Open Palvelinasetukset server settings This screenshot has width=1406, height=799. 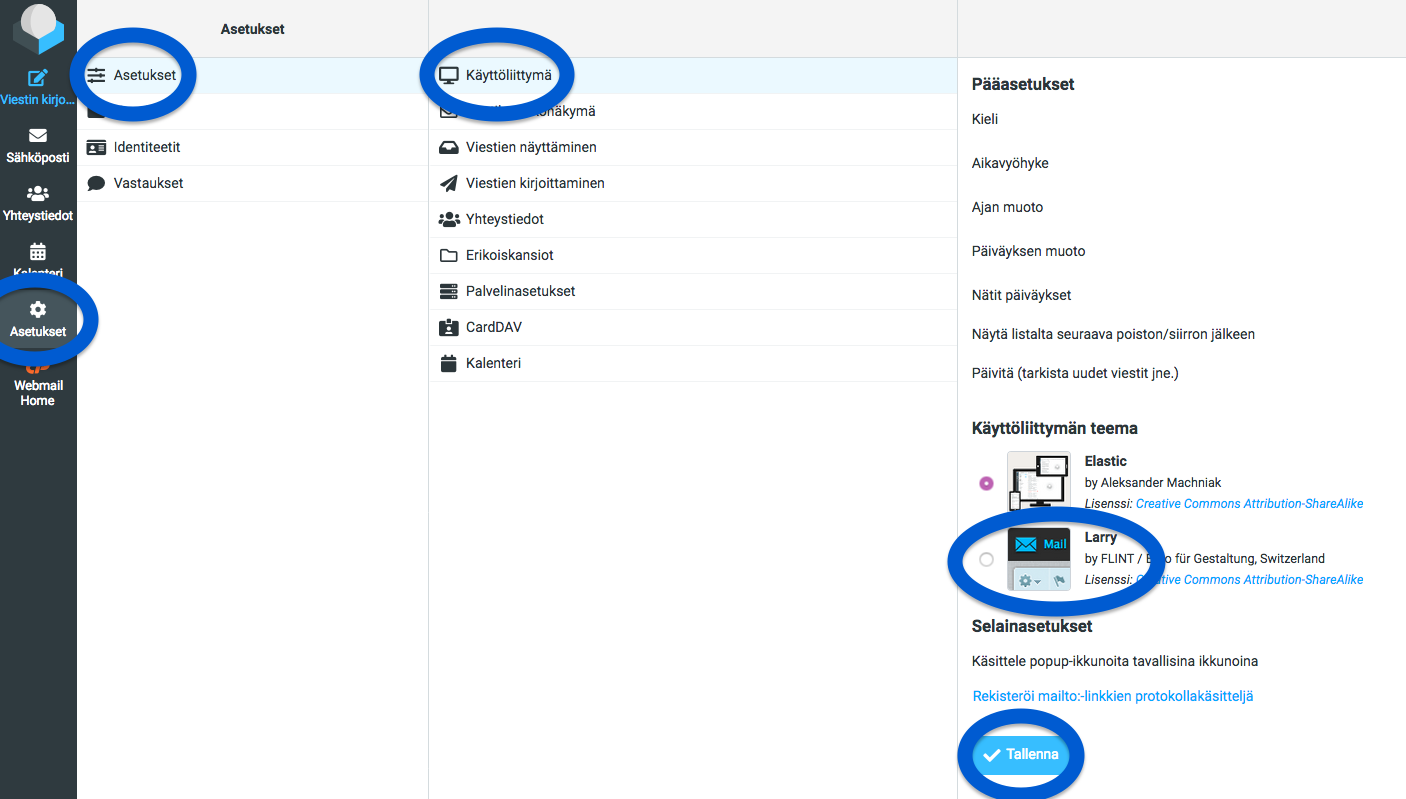pos(520,291)
